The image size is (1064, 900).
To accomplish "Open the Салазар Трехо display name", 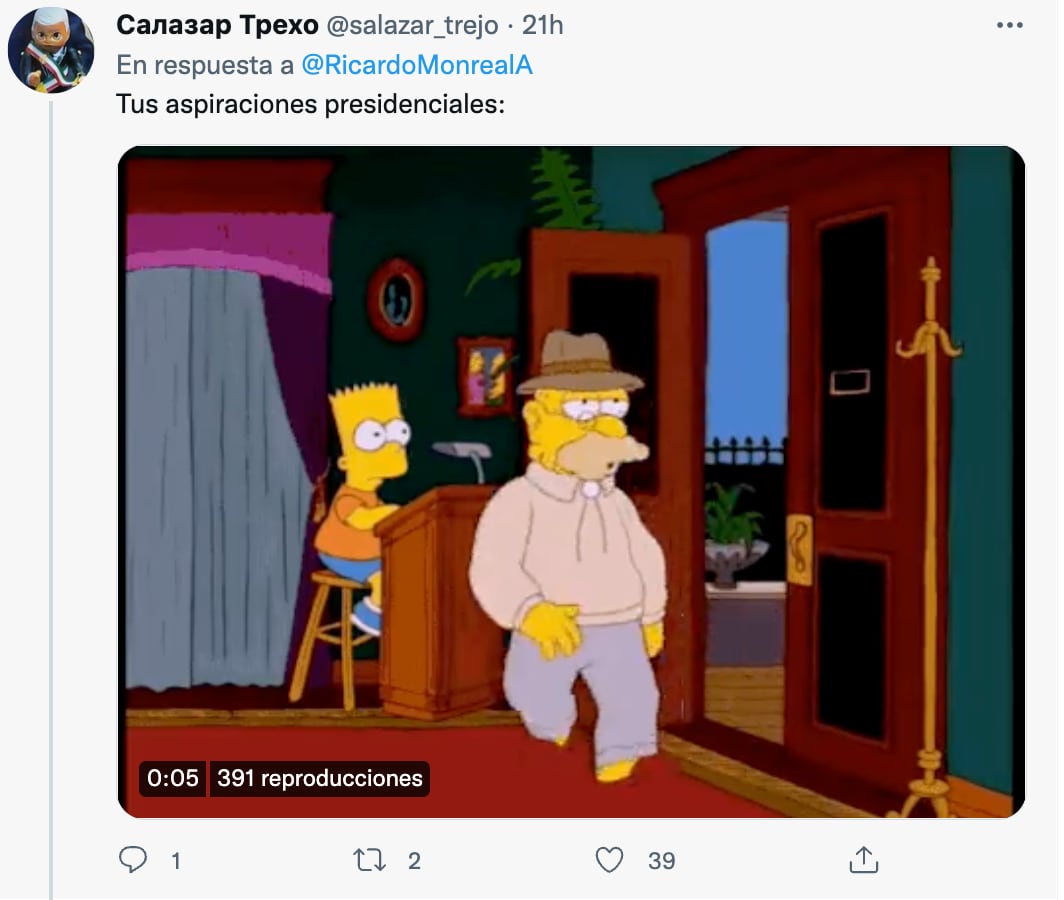I will coord(217,25).
